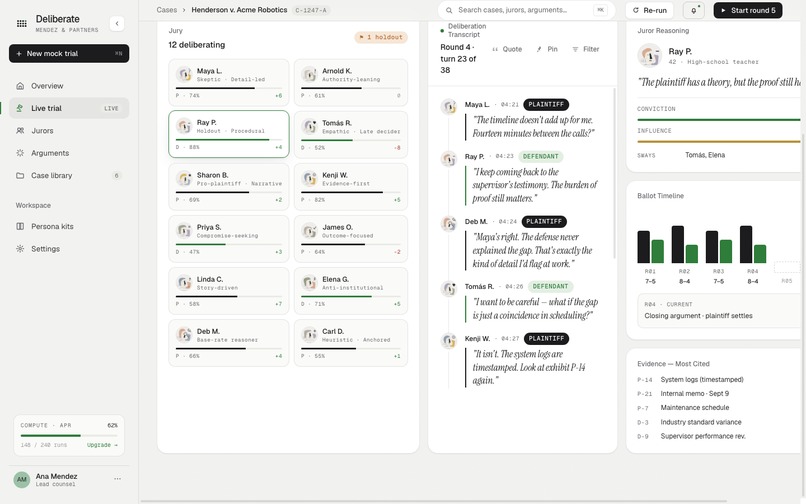
Task: Click the Upgrade link in compute card
Action: 102,445
